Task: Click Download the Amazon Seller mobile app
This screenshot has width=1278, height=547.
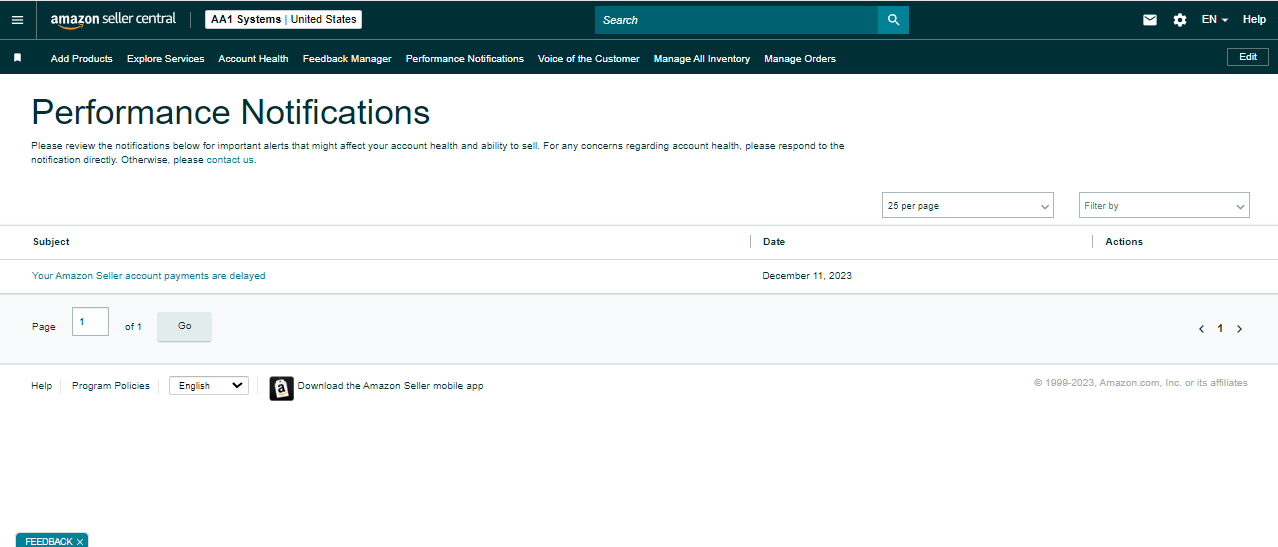Action: coord(390,386)
